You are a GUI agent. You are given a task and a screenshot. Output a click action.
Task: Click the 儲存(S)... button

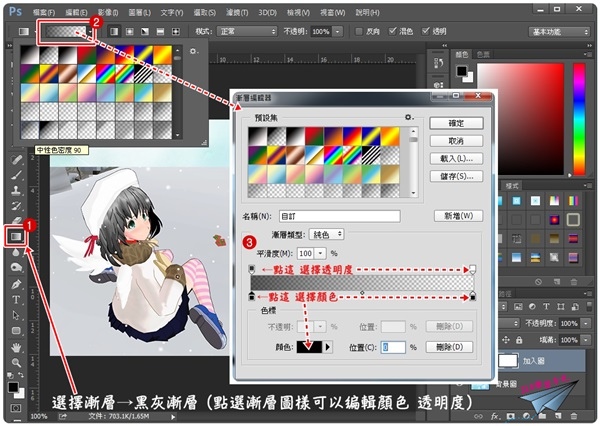(x=456, y=176)
